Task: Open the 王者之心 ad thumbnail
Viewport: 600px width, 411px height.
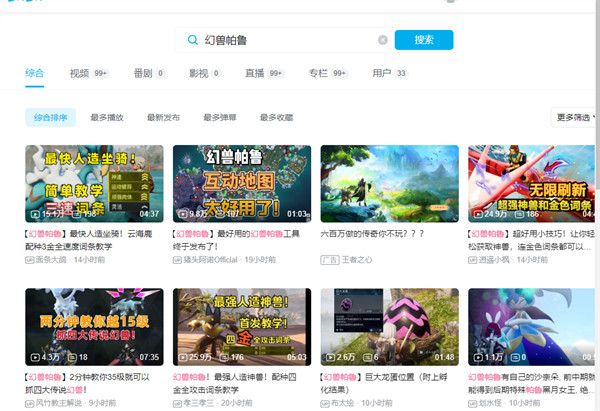Action: click(x=390, y=184)
